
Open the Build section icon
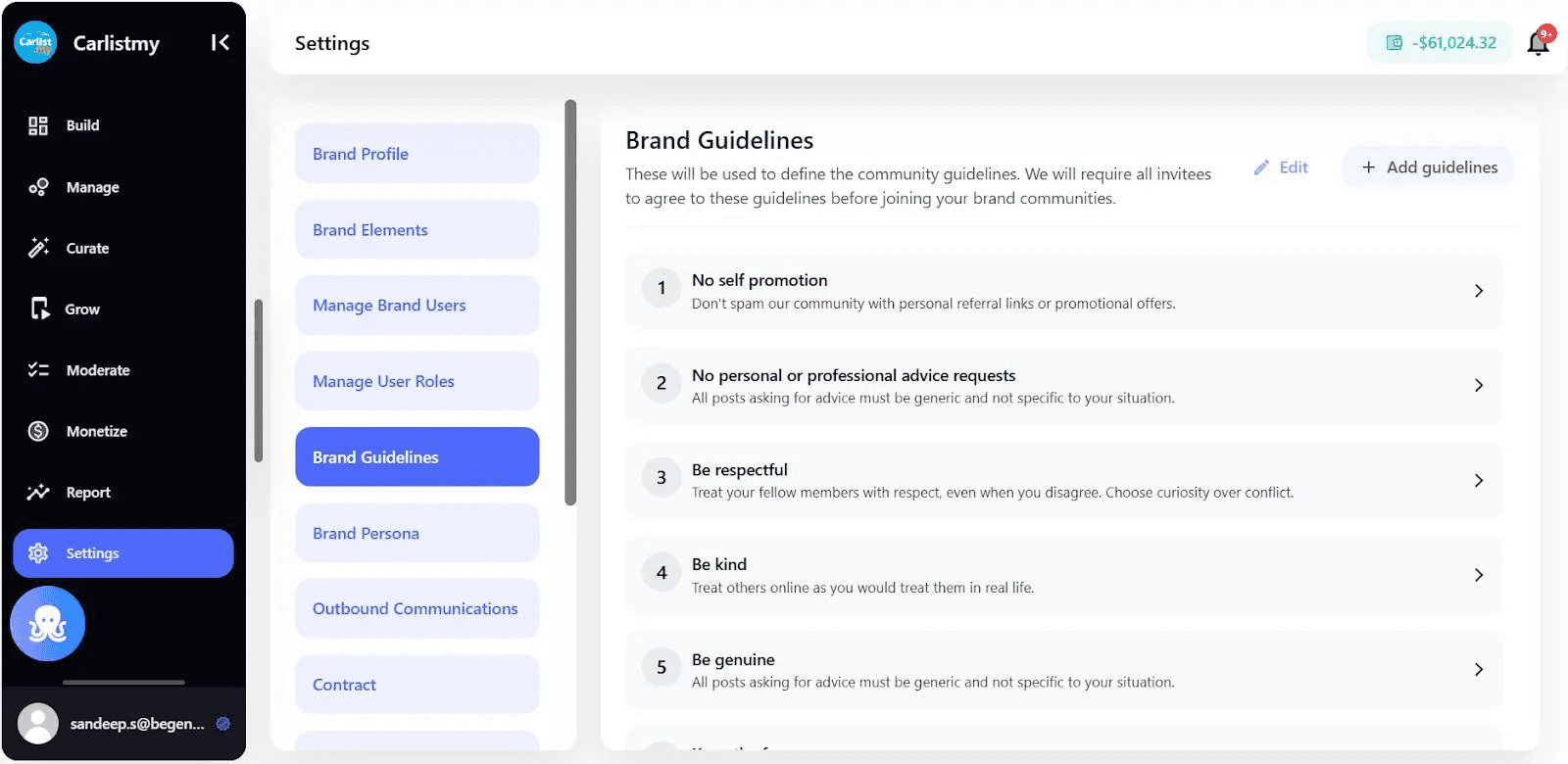tap(38, 125)
